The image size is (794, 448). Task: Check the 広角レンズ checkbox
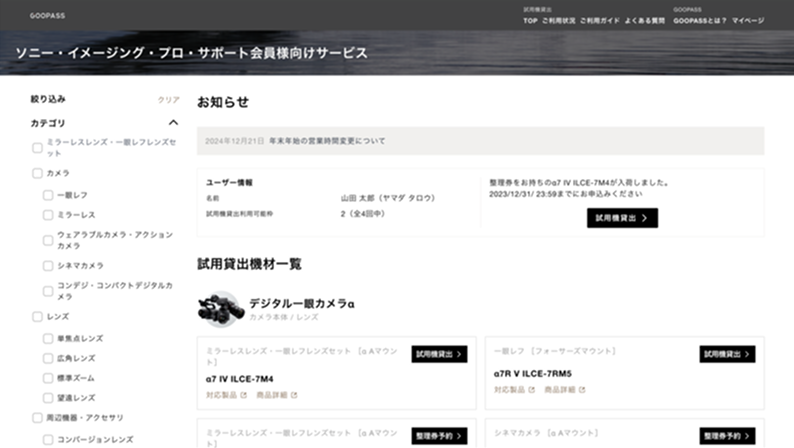[x=48, y=358]
